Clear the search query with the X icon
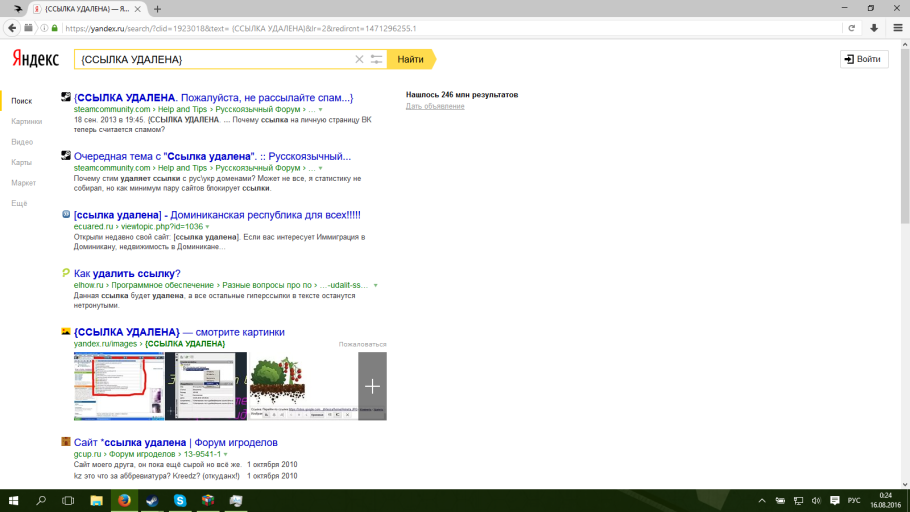 [x=360, y=60]
